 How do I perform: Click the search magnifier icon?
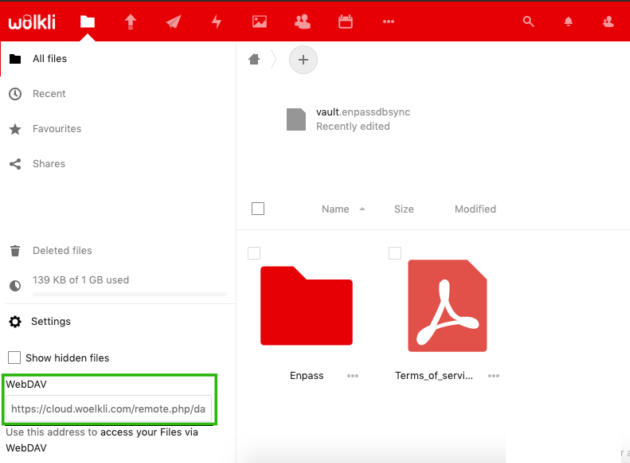(x=528, y=22)
